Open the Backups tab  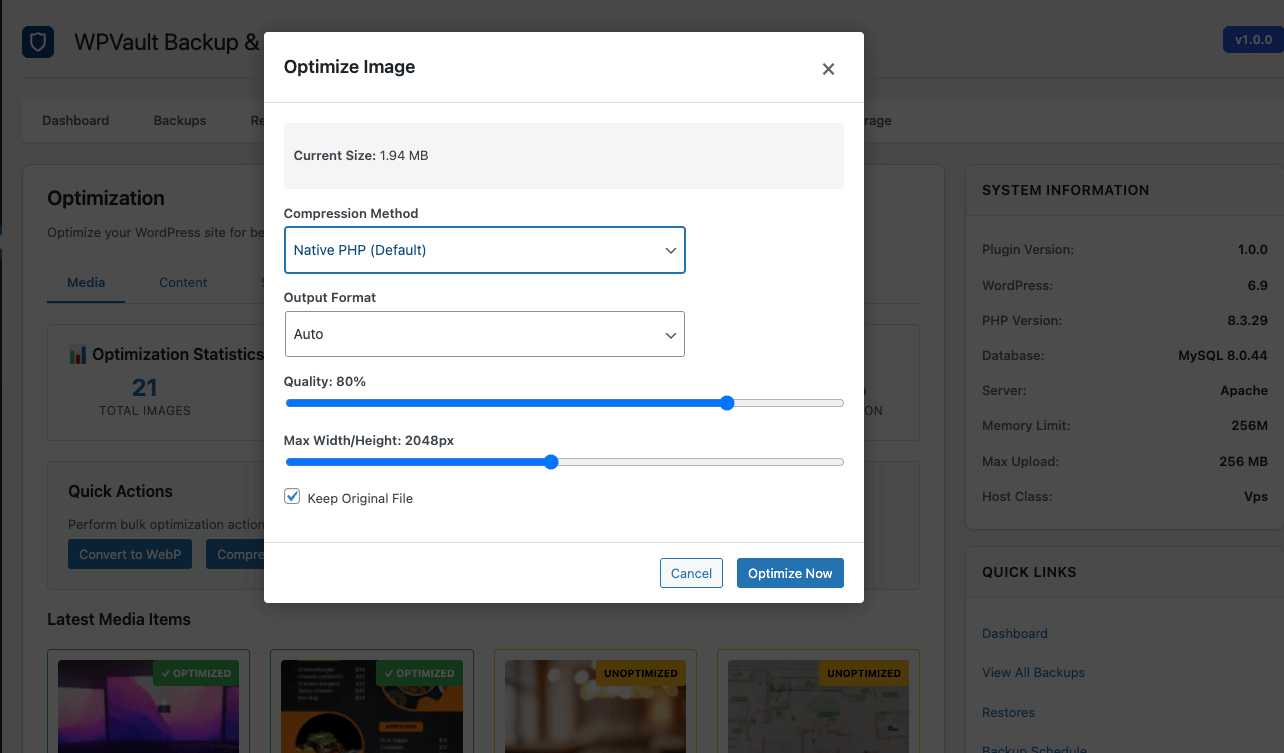coord(180,120)
